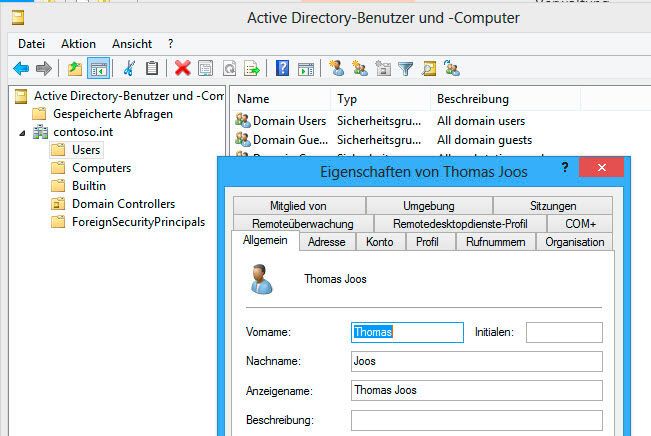Click the blue Back arrow in toolbar

[x=21, y=69]
